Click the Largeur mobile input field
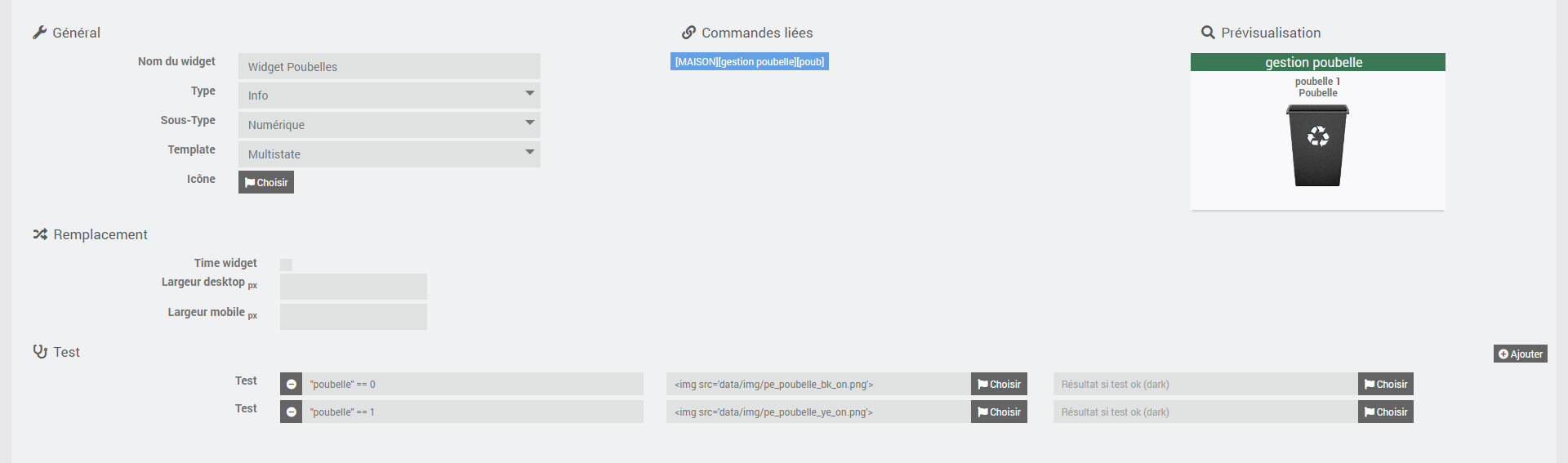1568x463 pixels. click(354, 317)
